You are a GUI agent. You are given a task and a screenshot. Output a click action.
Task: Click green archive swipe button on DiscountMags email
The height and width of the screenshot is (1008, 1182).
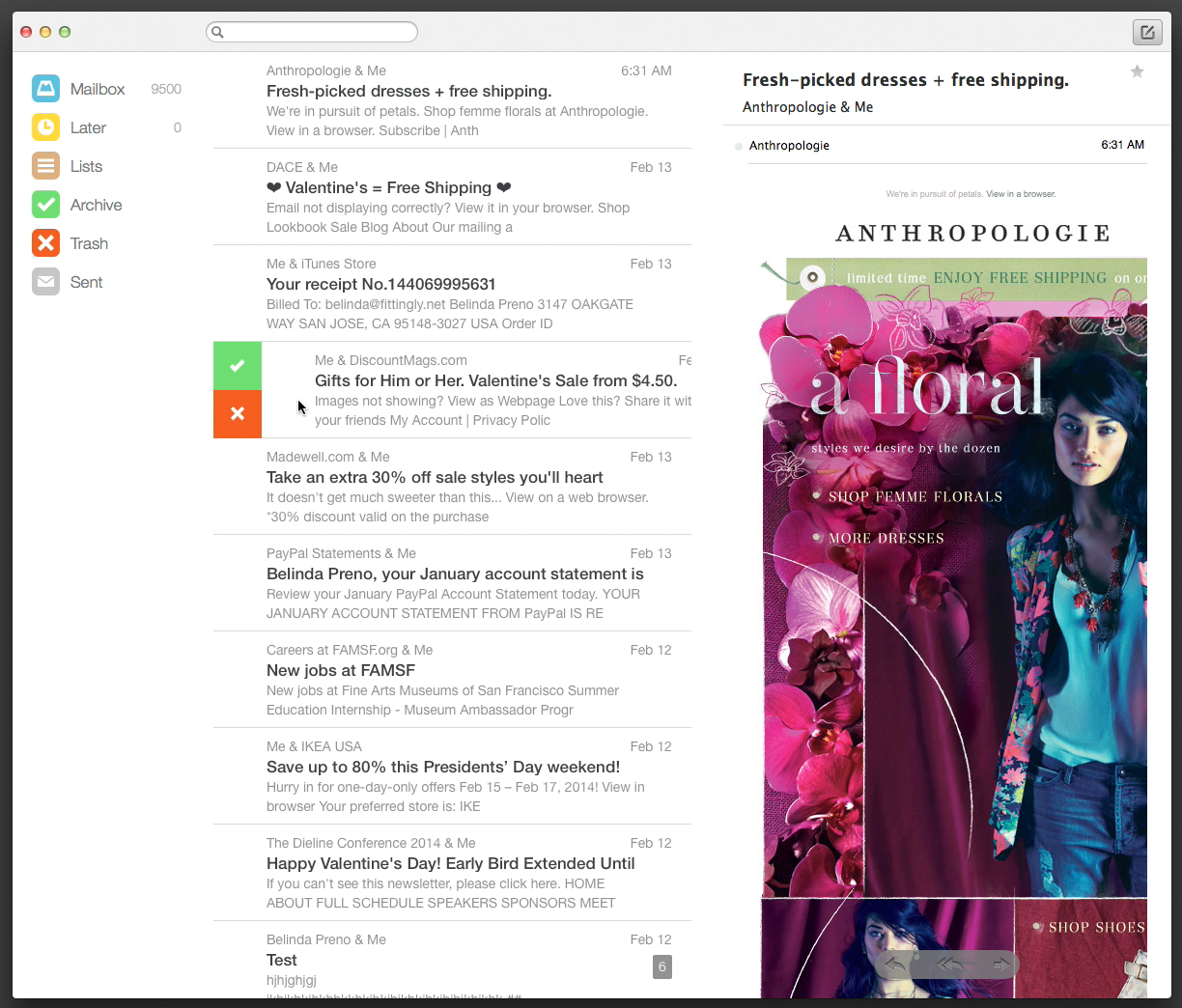point(238,366)
